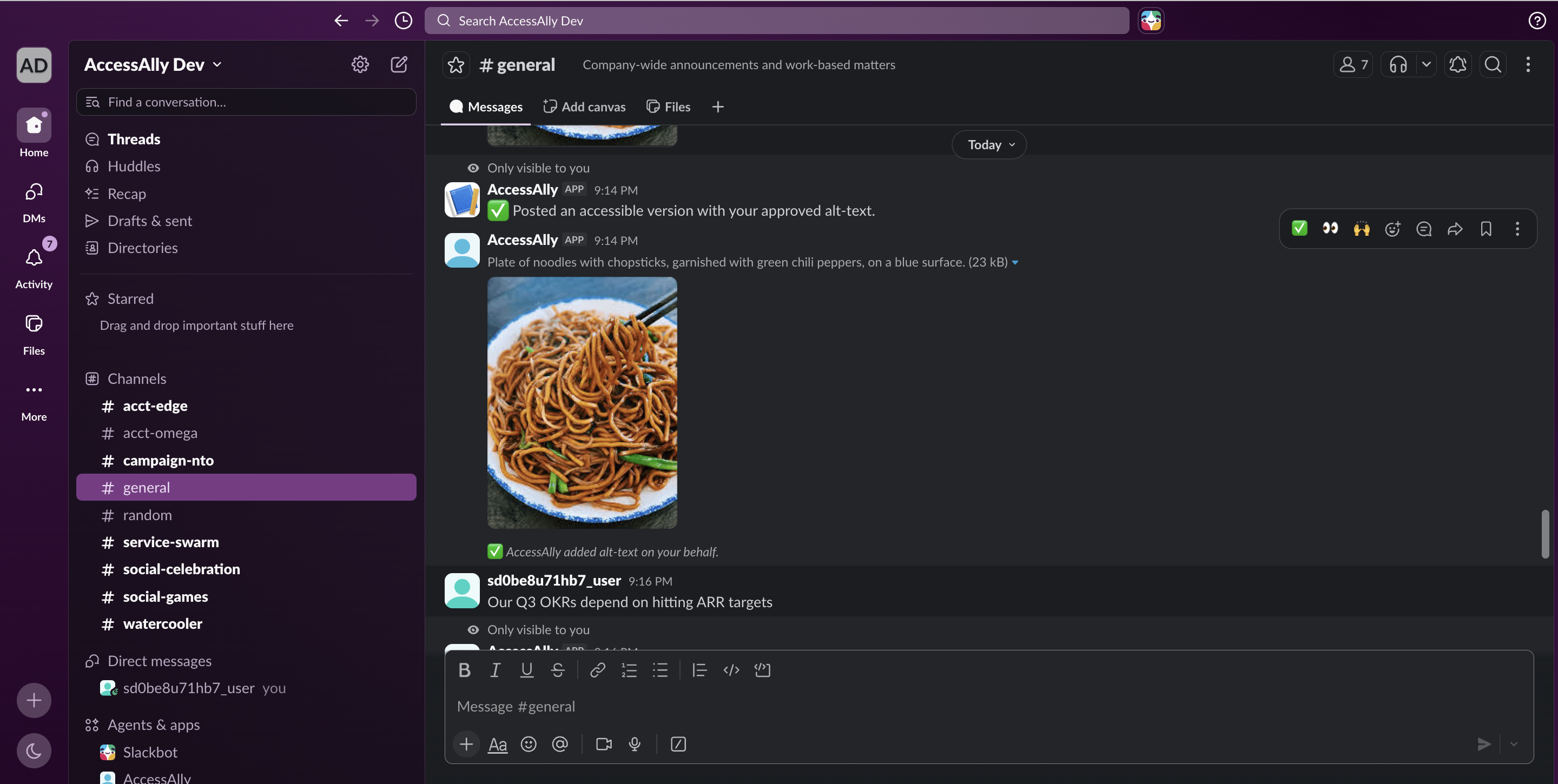Open huddle options dropdown arrow
Screen dimensions: 1558x784
point(1426,64)
